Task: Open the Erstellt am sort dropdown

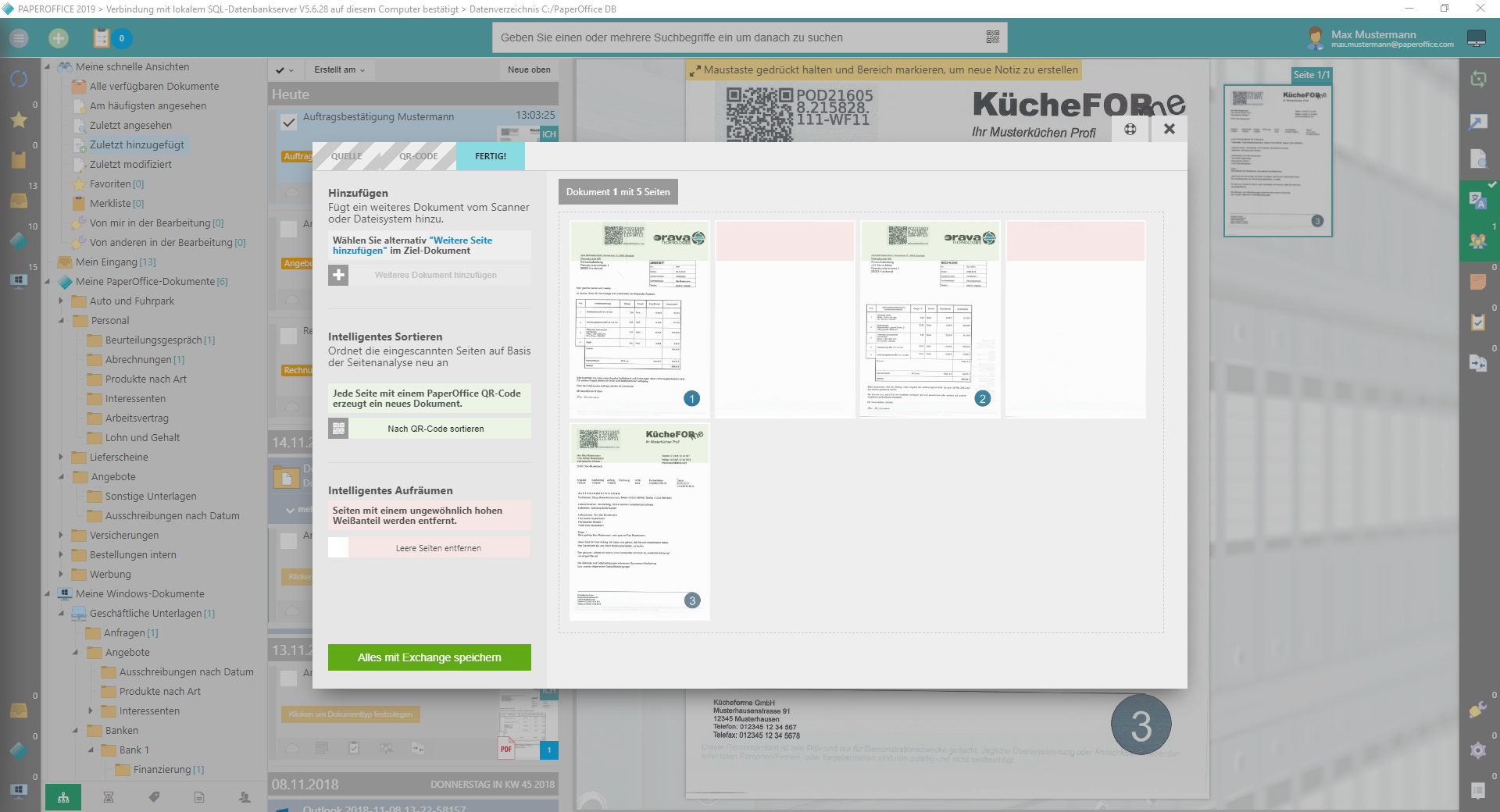Action: pos(339,69)
